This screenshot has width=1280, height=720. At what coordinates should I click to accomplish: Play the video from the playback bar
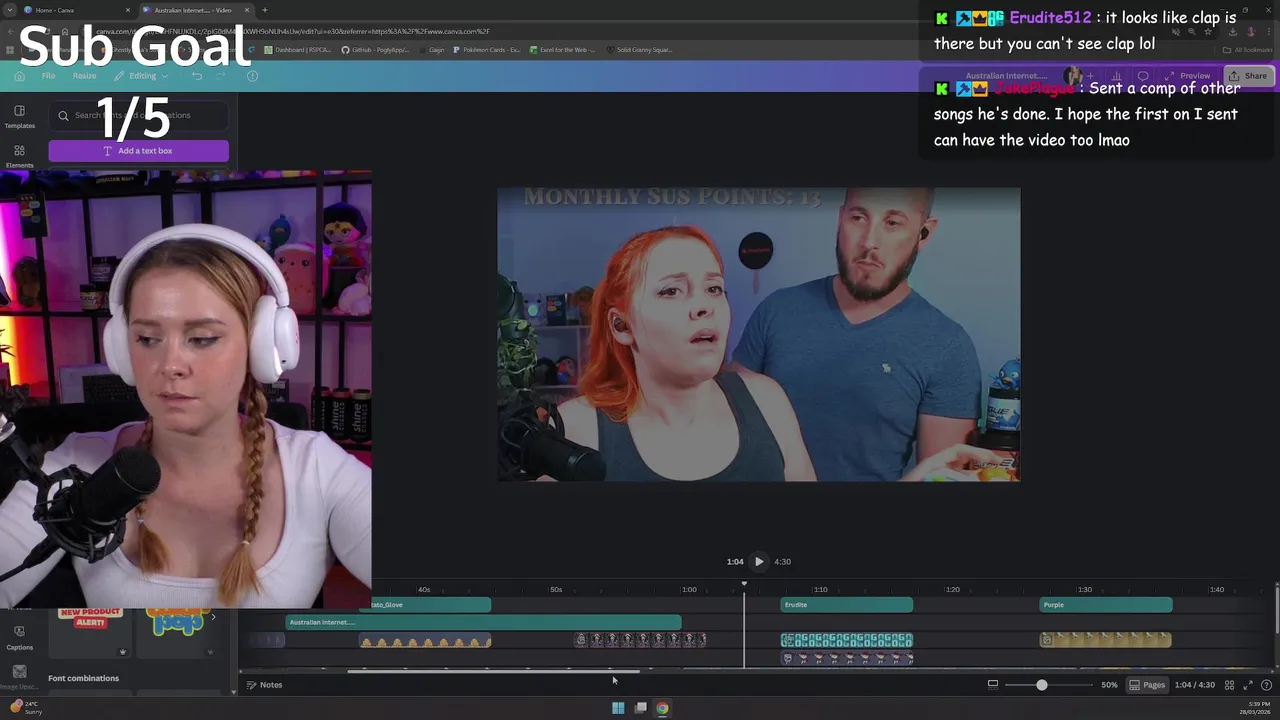(x=759, y=561)
